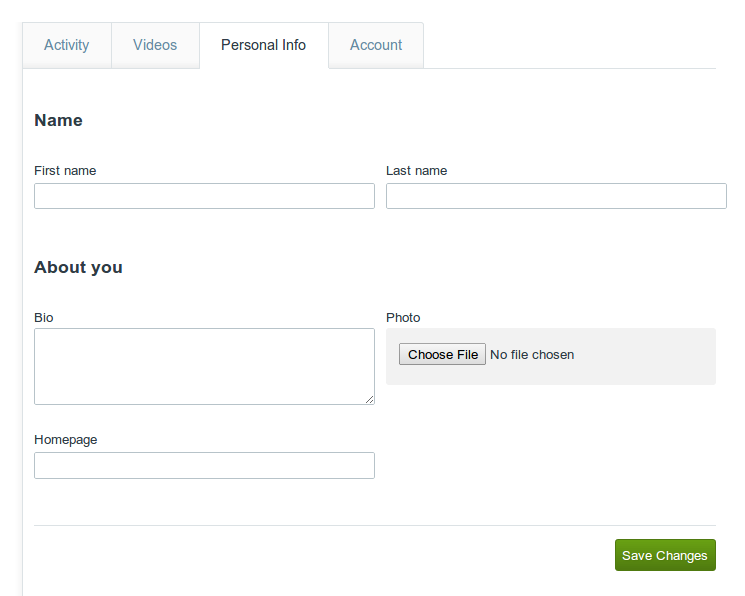Image resolution: width=745 pixels, height=596 pixels.
Task: Click the green Save Changes button
Action: [665, 555]
